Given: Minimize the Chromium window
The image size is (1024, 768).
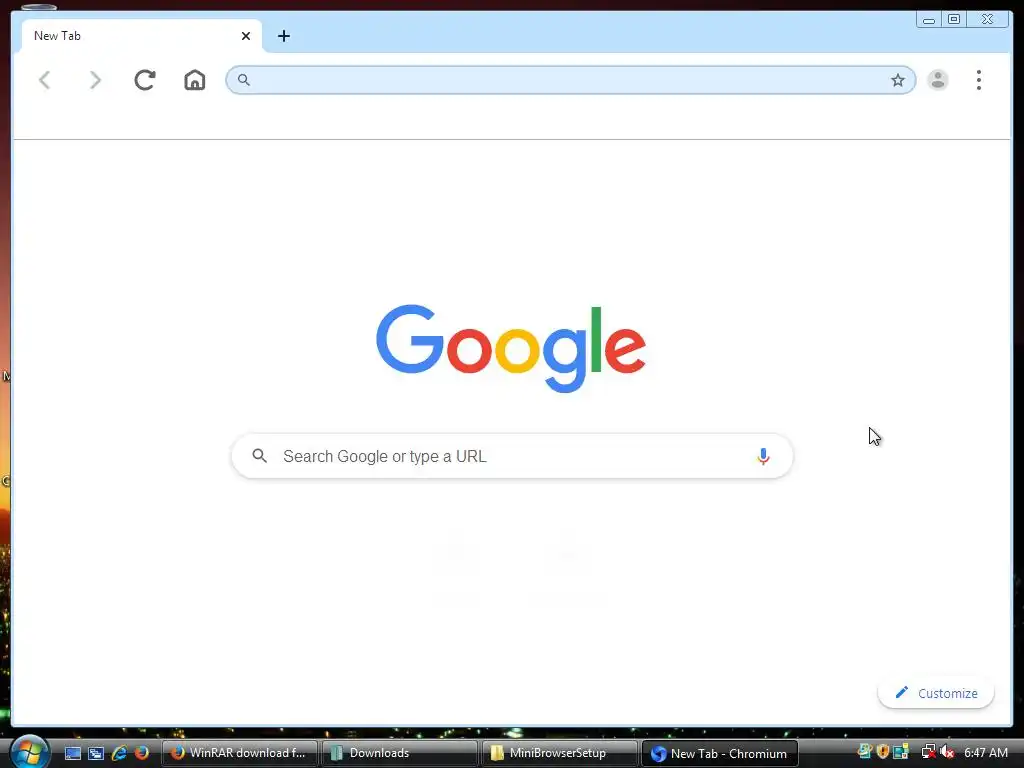Looking at the screenshot, I should (929, 20).
